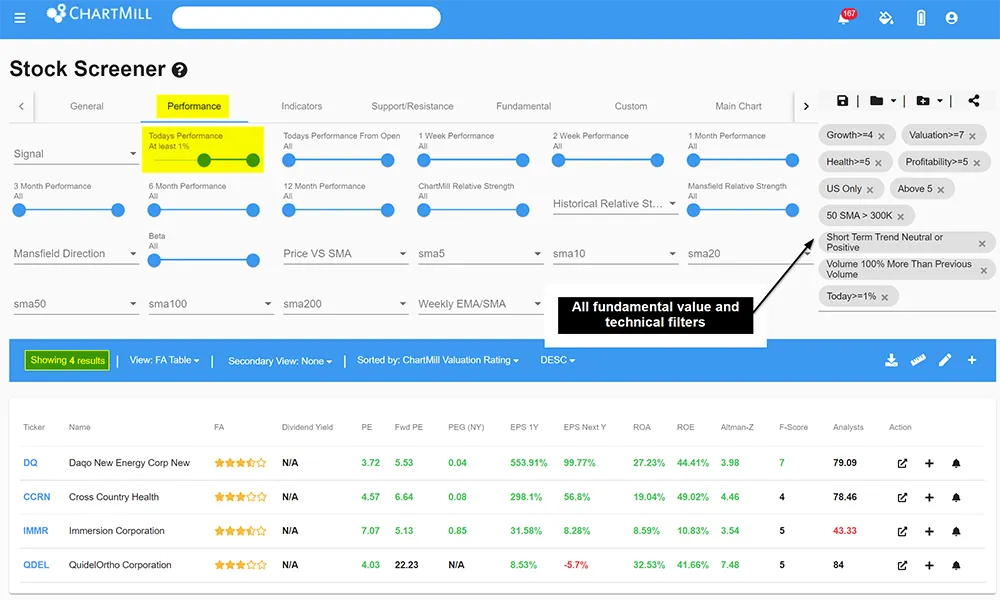Select the Fundamental tab

coord(523,106)
